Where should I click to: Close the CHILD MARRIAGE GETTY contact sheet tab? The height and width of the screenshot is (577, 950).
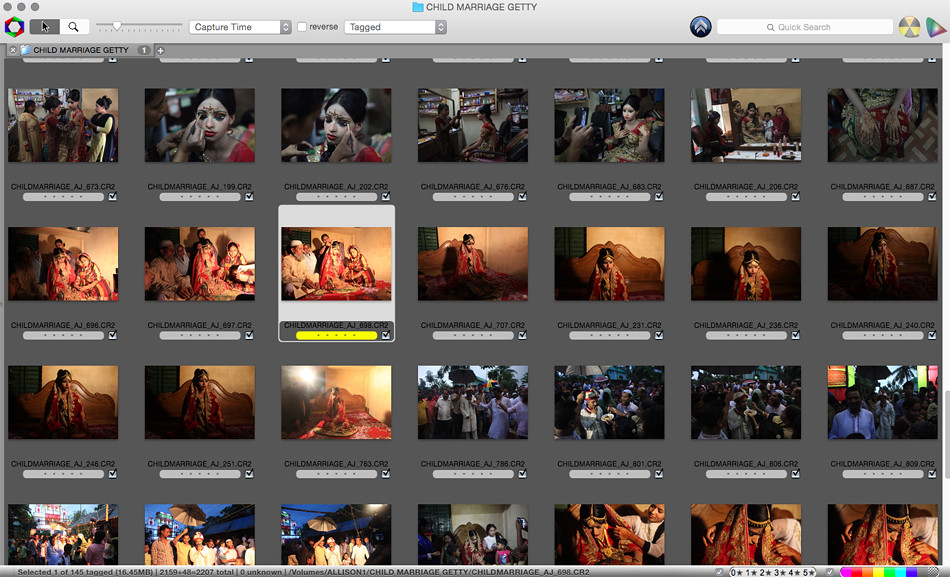(13, 50)
